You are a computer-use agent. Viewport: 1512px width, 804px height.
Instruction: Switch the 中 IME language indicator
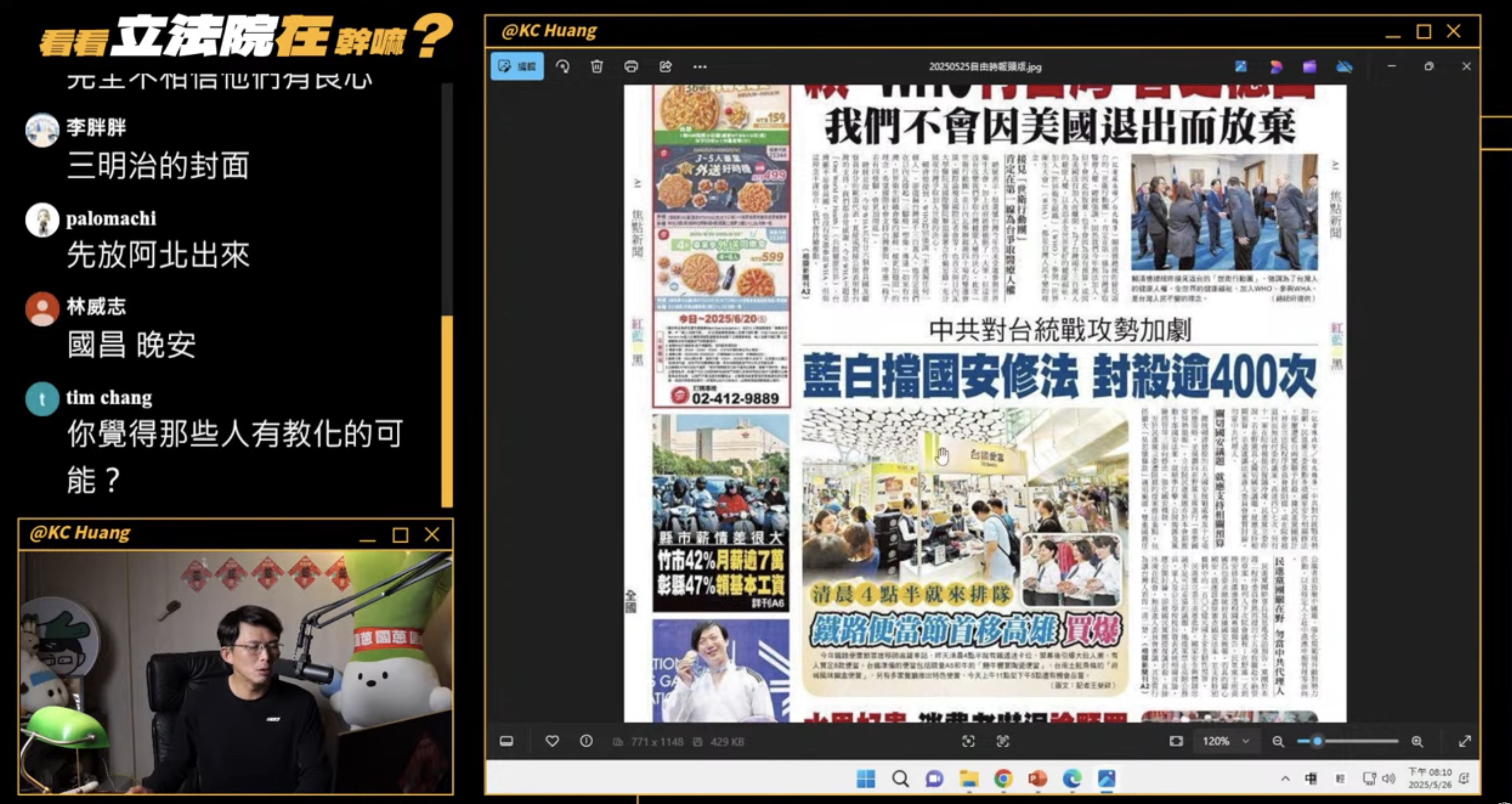(x=1311, y=779)
